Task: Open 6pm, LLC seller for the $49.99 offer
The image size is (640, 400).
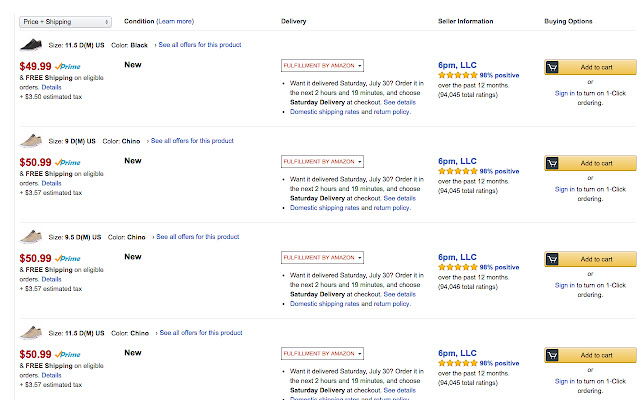Action: coord(457,65)
